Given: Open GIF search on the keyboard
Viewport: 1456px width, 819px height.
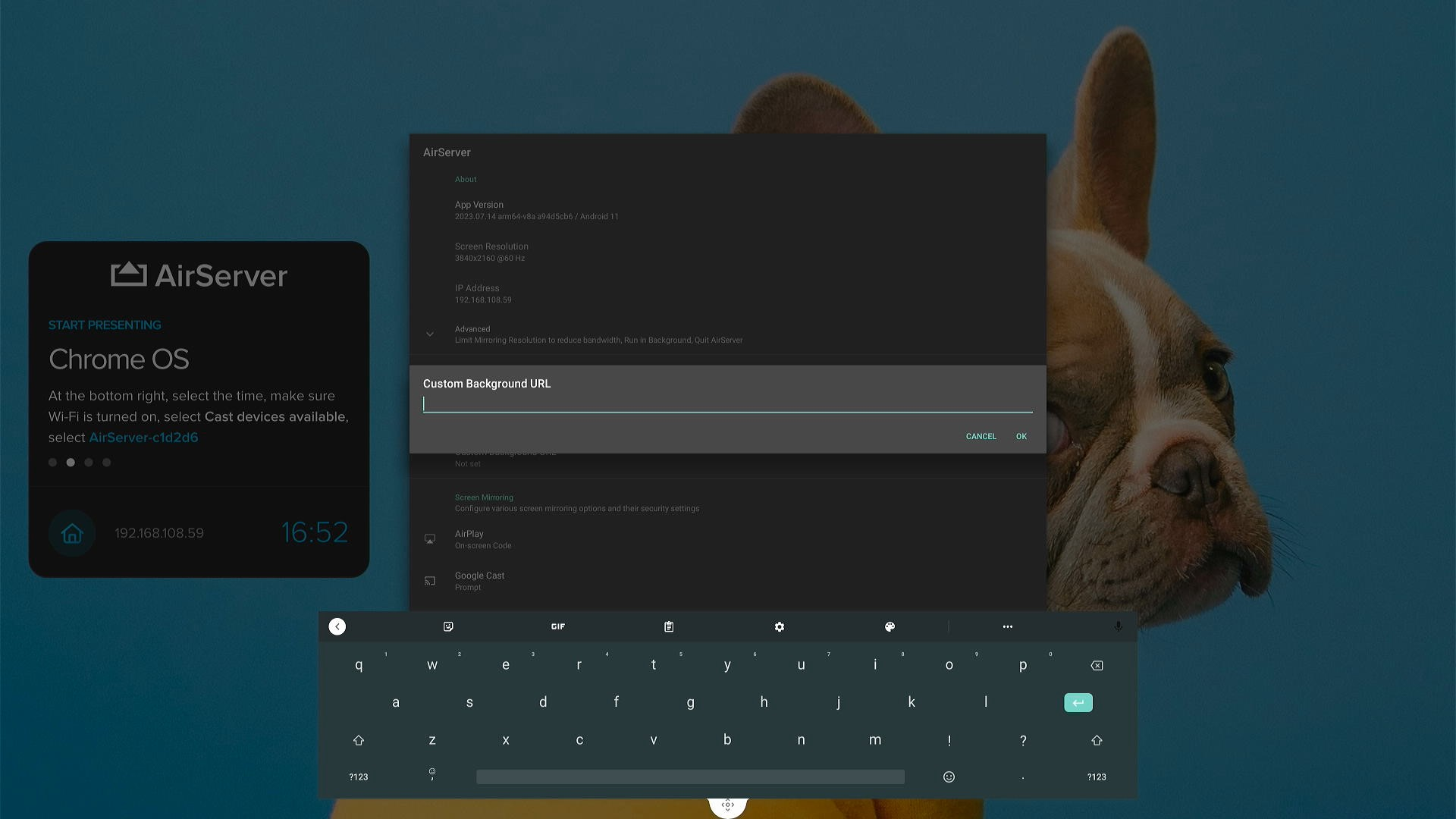Looking at the screenshot, I should [558, 626].
